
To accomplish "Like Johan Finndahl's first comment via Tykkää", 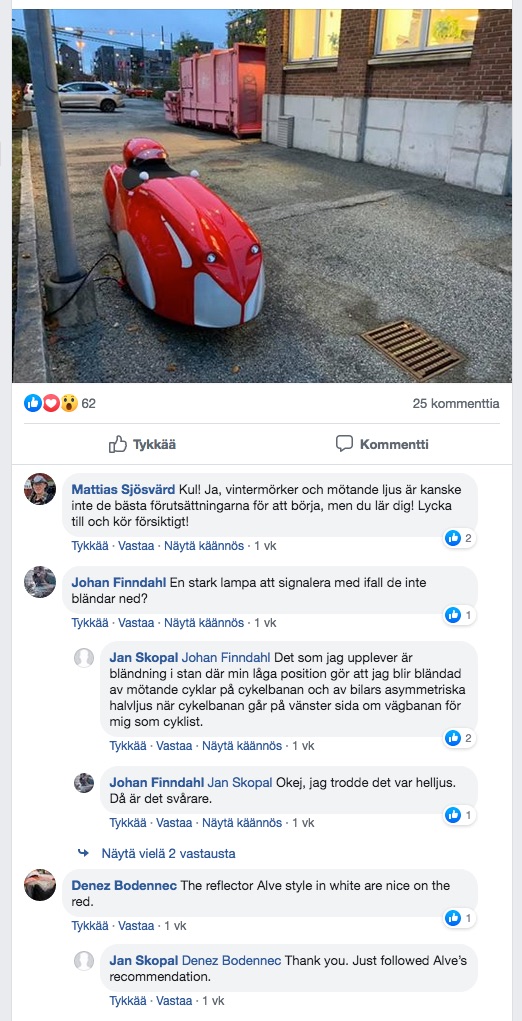I will [89, 622].
